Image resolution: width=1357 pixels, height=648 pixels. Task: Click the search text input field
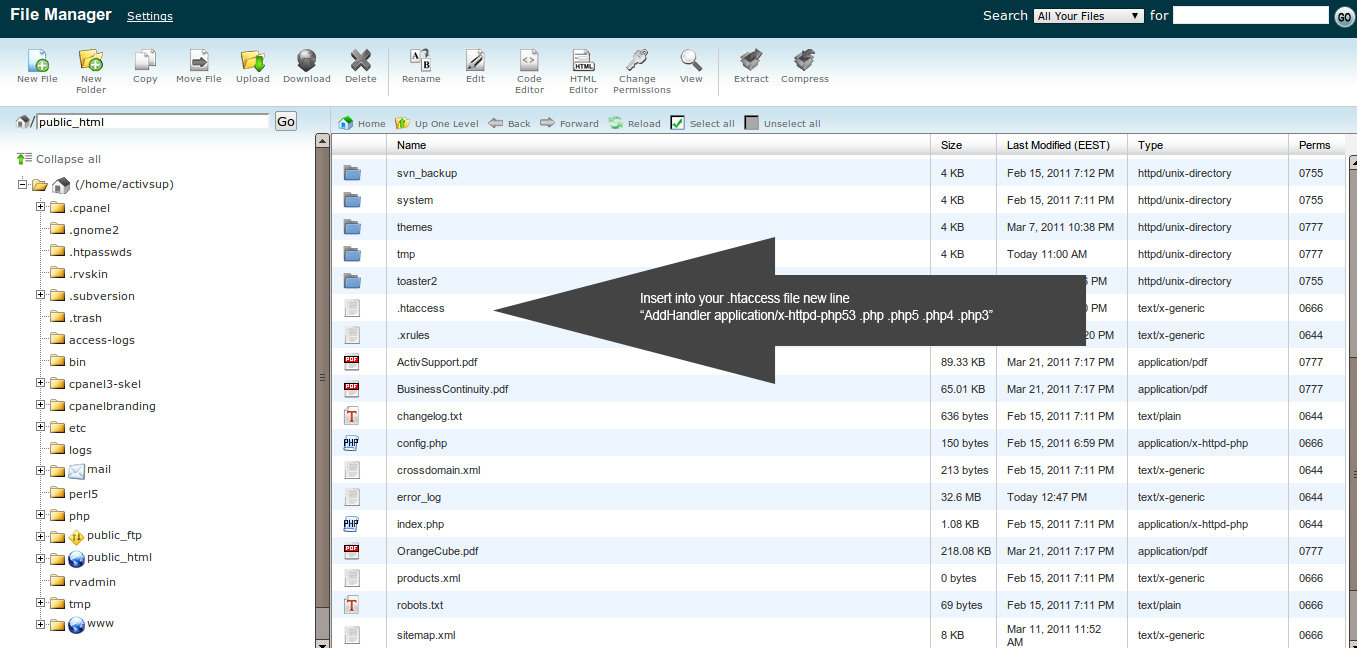coord(1250,16)
